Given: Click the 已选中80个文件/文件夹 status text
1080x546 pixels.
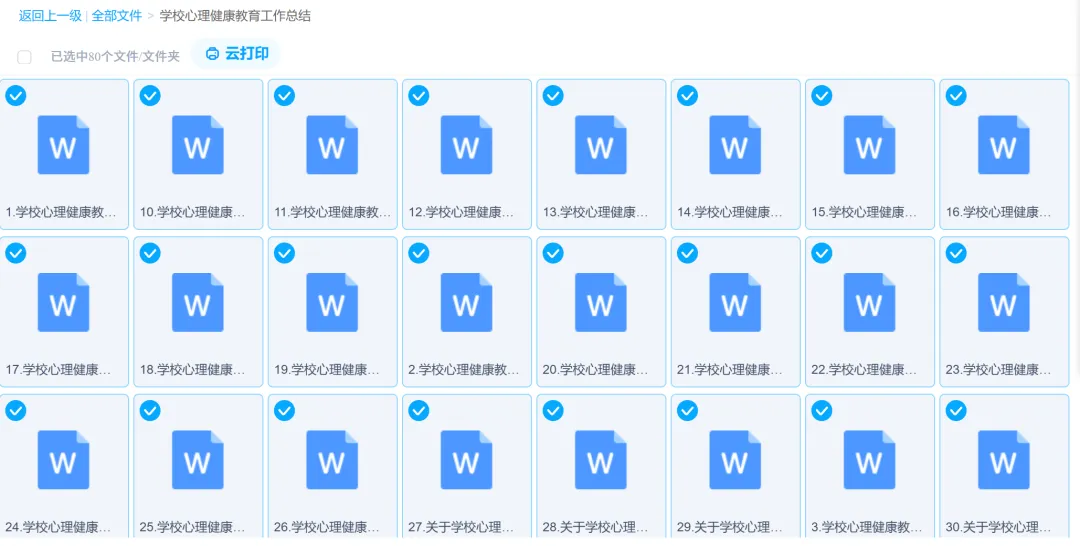Looking at the screenshot, I should pyautogui.click(x=115, y=56).
